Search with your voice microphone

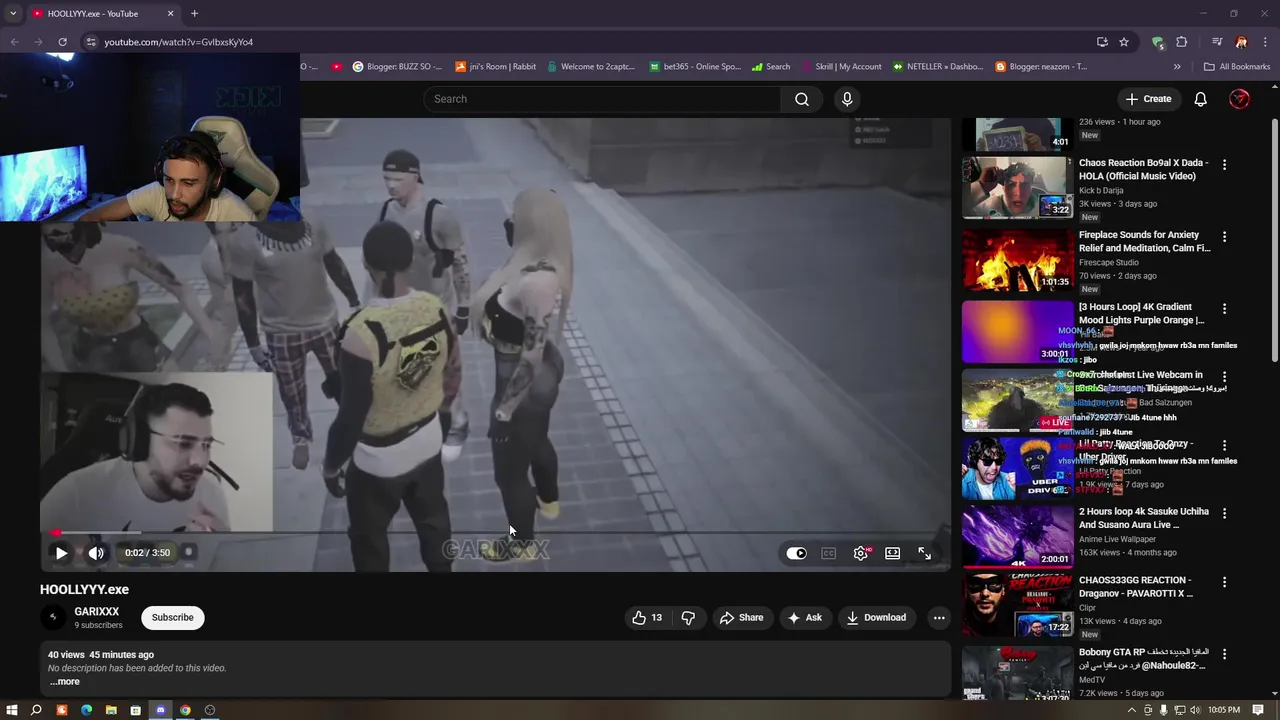[x=847, y=99]
